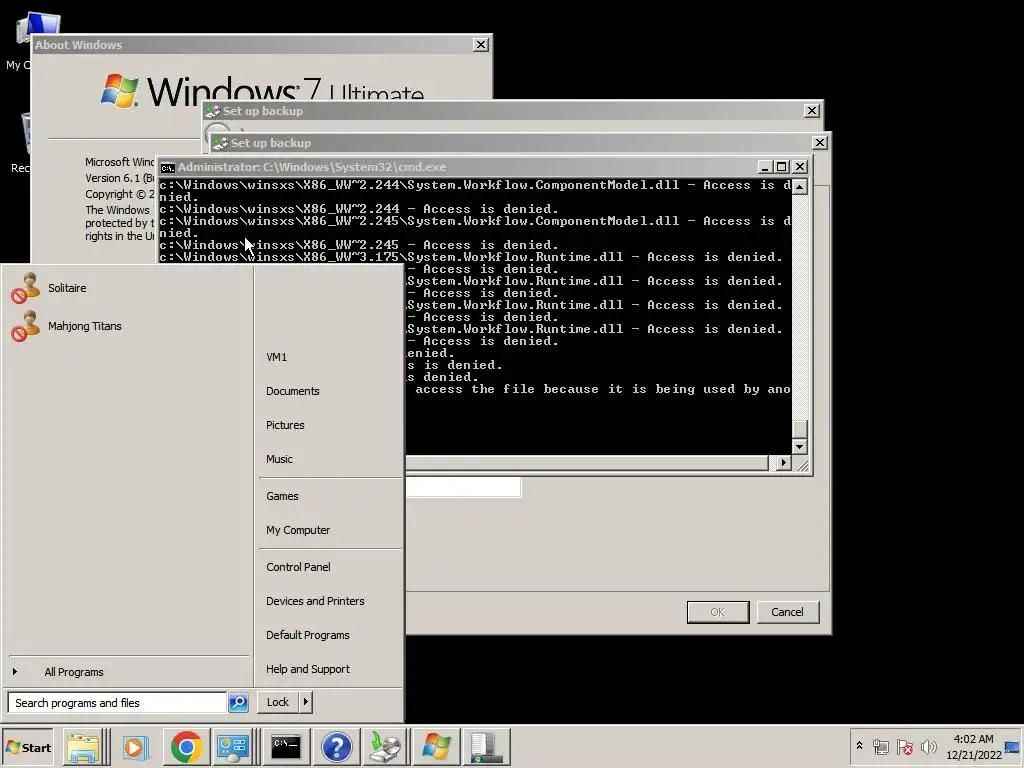Expand All Programs in the Start menu
This screenshot has height=768, width=1024.
[128, 672]
